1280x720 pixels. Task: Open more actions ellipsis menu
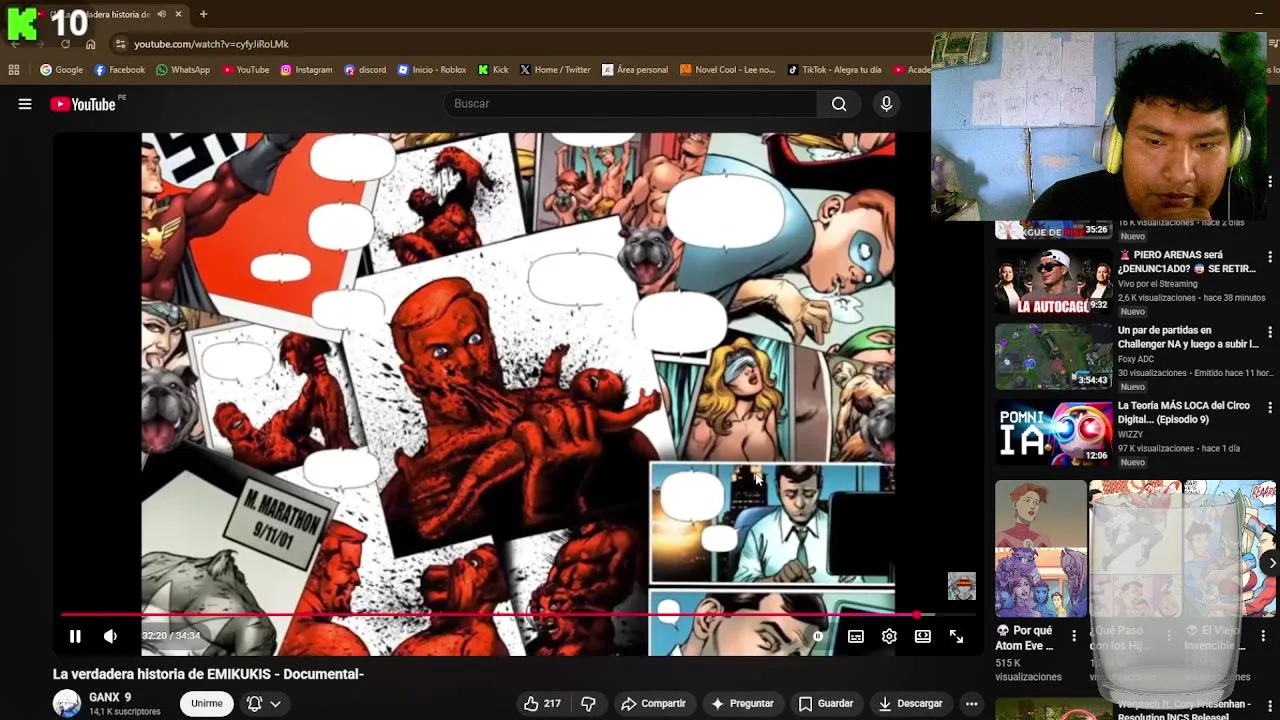click(971, 704)
